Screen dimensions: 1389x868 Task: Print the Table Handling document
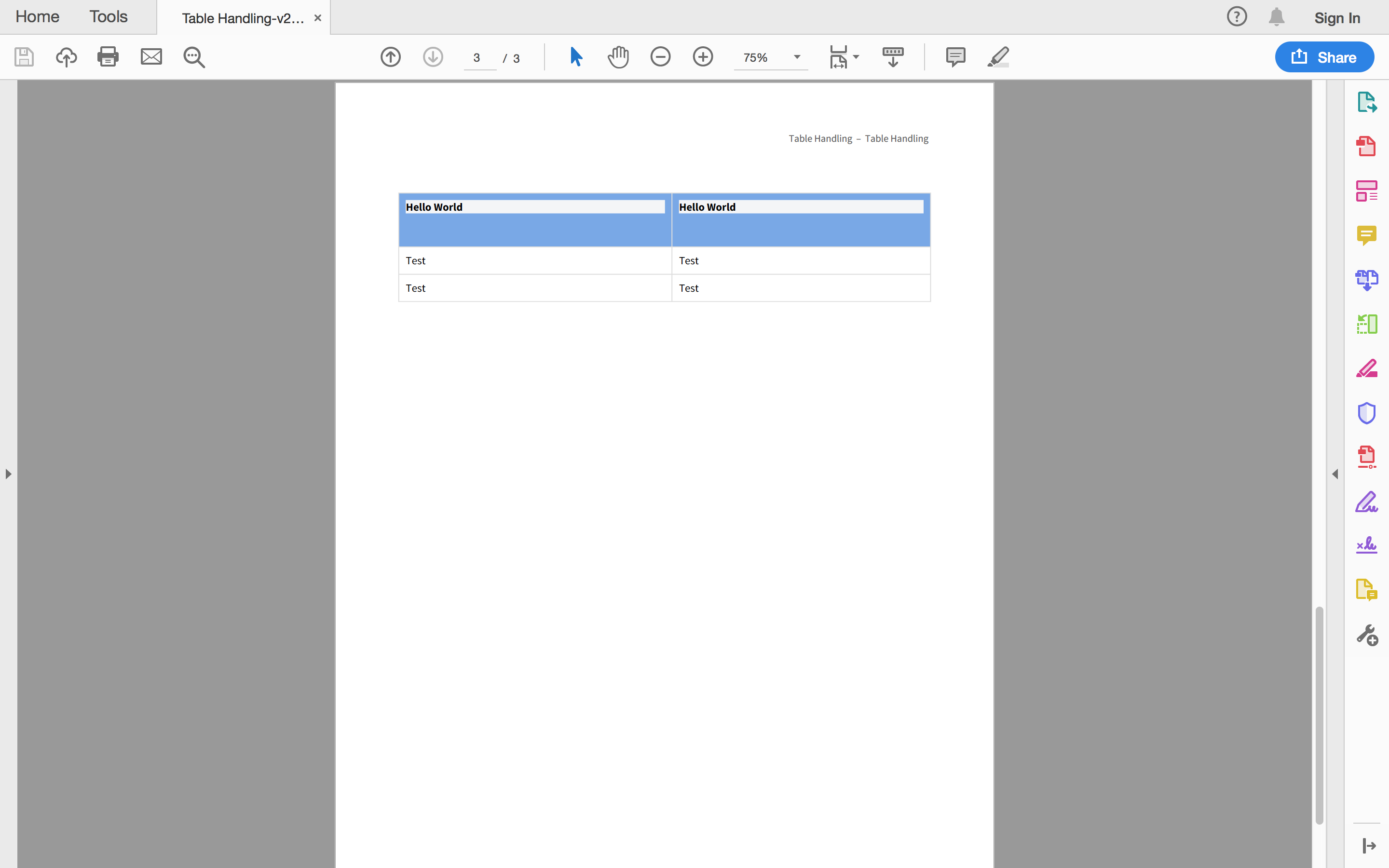point(108,57)
